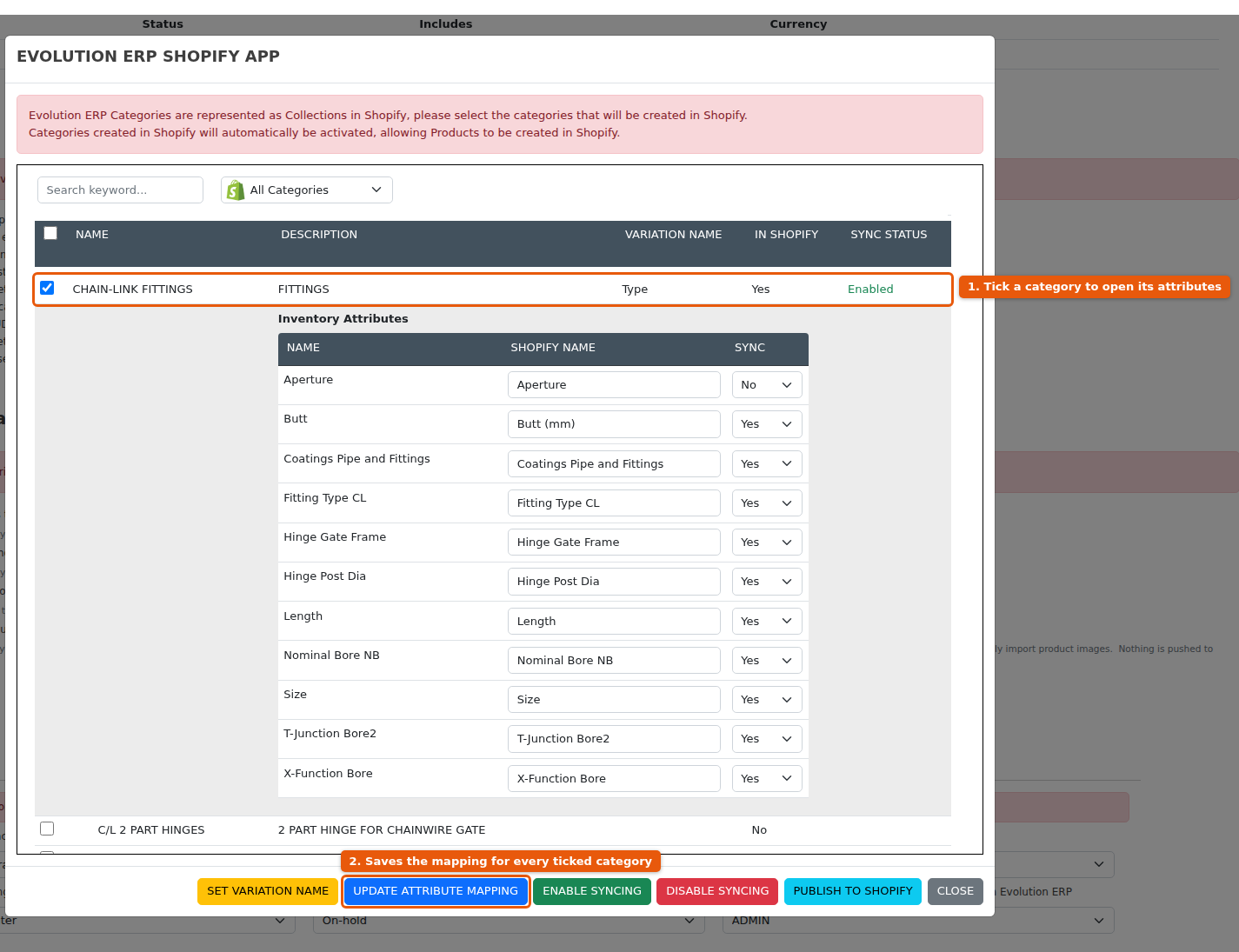Click the FITTINGS description cell
1239x952 pixels.
pyautogui.click(x=303, y=290)
